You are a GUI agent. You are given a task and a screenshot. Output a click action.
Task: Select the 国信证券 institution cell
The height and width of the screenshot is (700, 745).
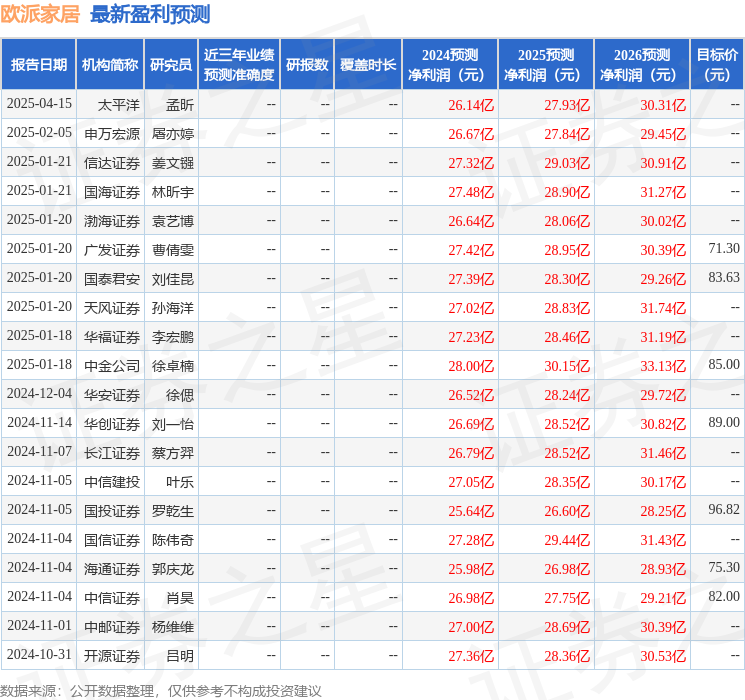pos(112,540)
